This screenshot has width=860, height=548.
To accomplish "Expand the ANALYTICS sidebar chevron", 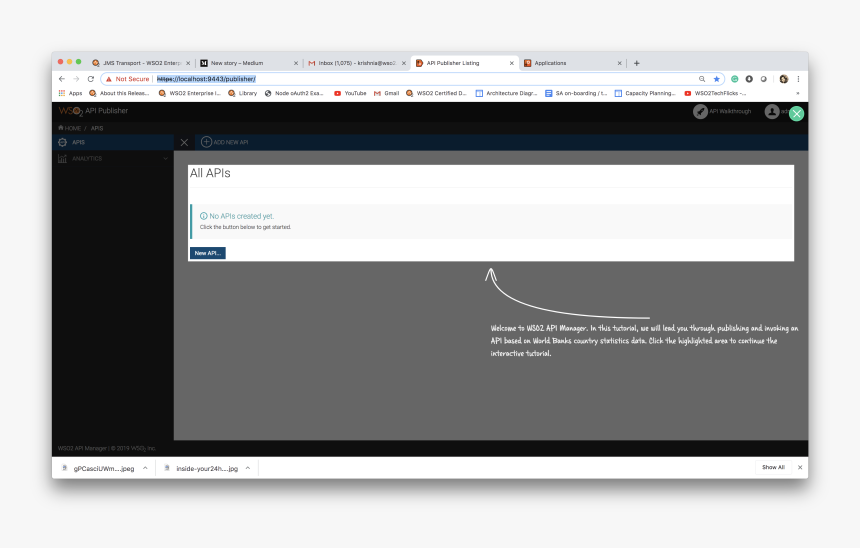I will click(165, 159).
